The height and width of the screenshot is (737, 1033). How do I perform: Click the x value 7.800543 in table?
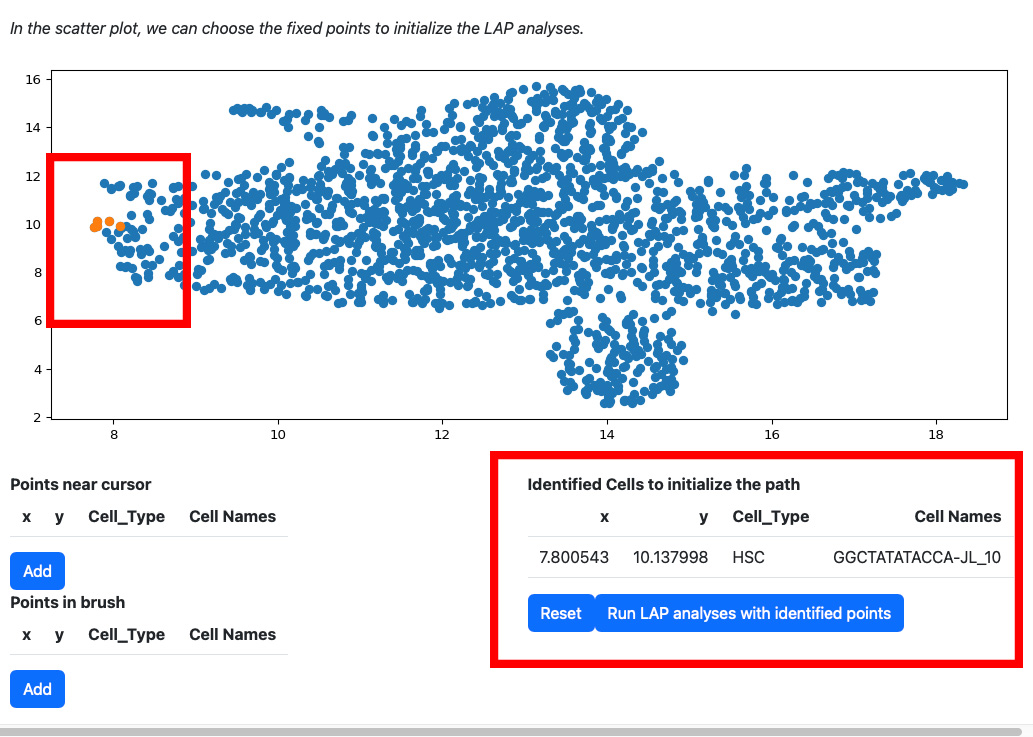coord(574,557)
